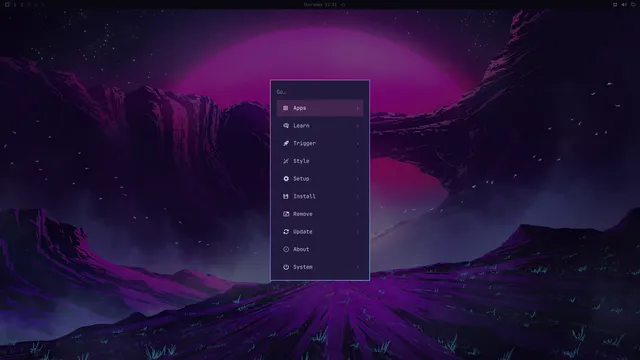Screen dimensions: 640x360
Task: Expand the Update submenu chevron
Action: pyautogui.click(x=358, y=232)
